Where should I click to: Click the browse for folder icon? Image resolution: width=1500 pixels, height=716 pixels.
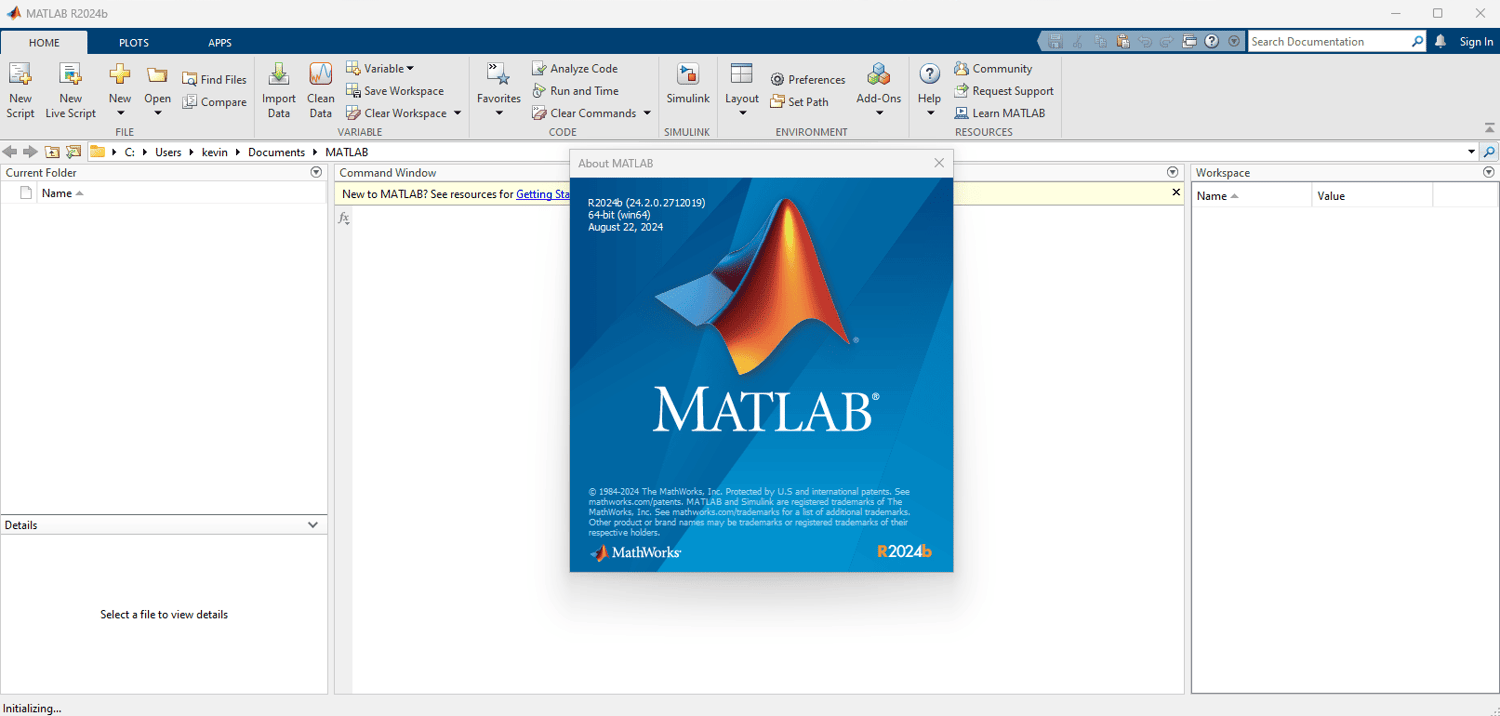tap(73, 152)
